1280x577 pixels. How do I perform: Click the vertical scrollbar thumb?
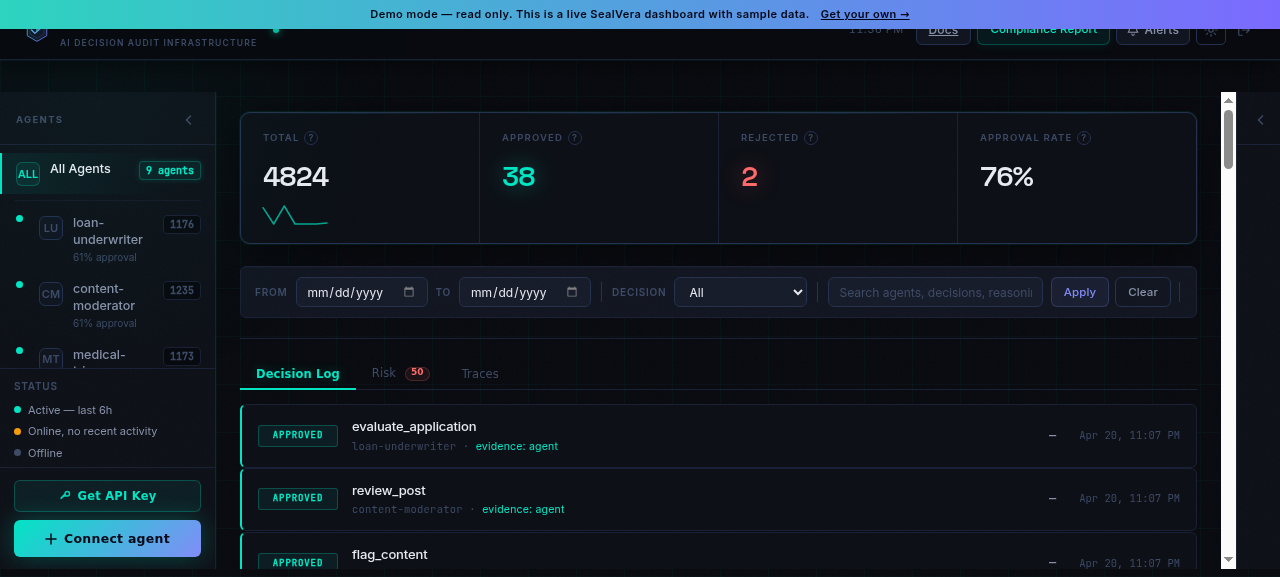tap(1229, 139)
